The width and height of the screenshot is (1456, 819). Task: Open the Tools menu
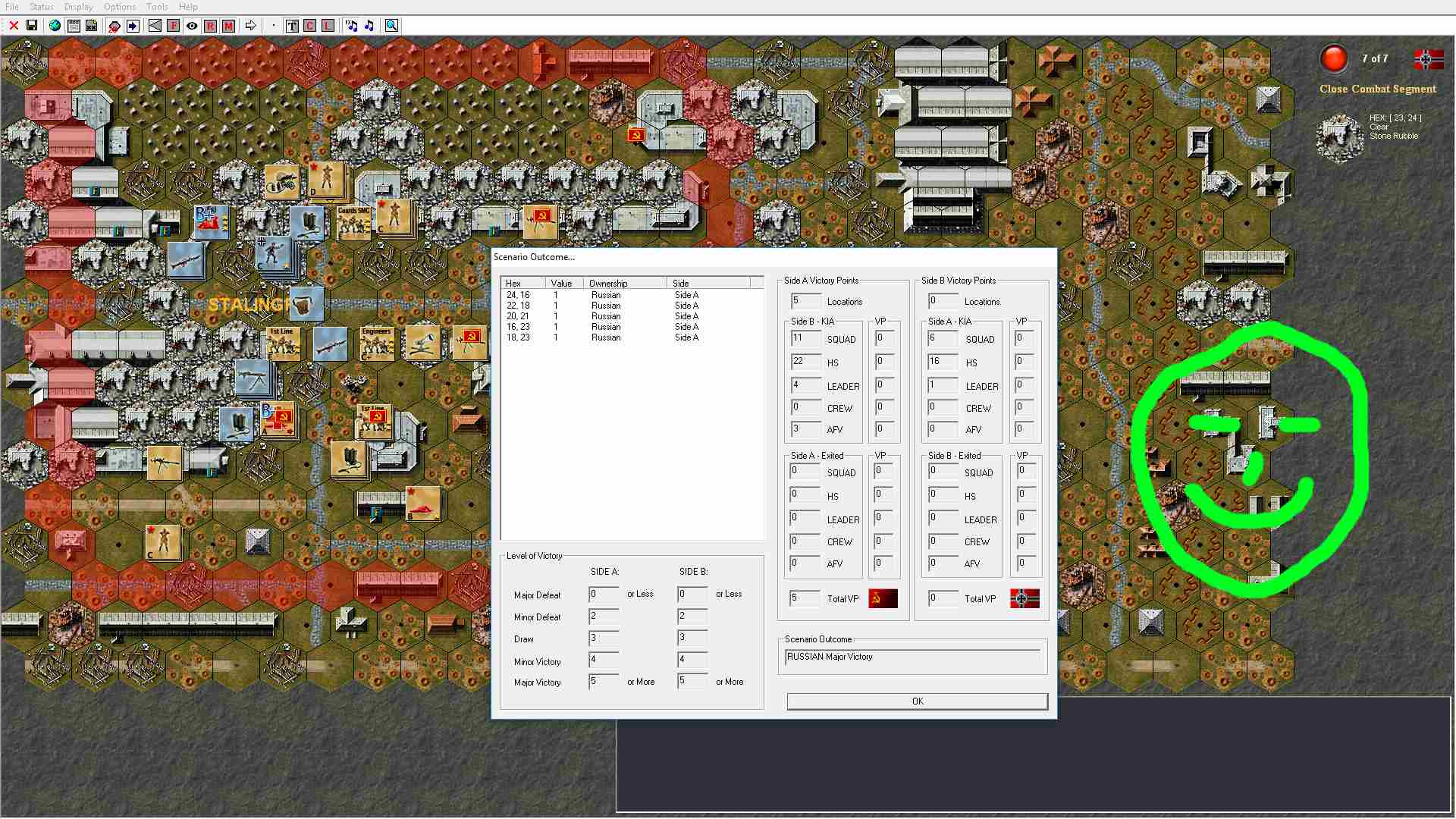(x=157, y=7)
